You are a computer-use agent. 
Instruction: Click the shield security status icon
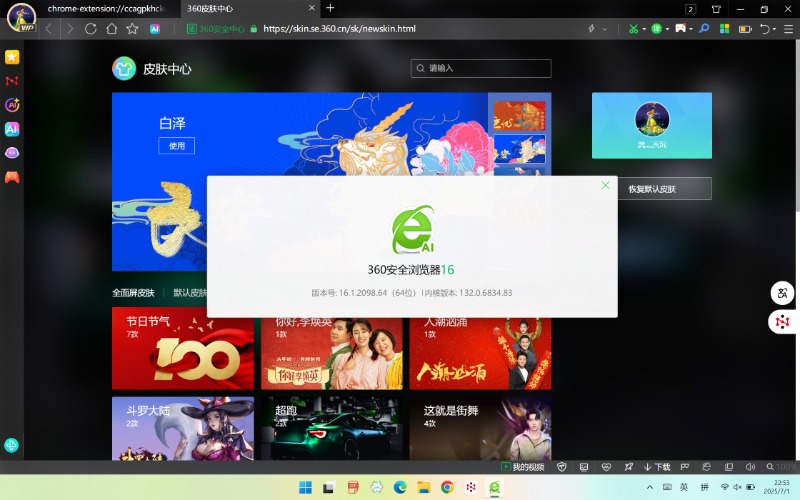[562, 467]
